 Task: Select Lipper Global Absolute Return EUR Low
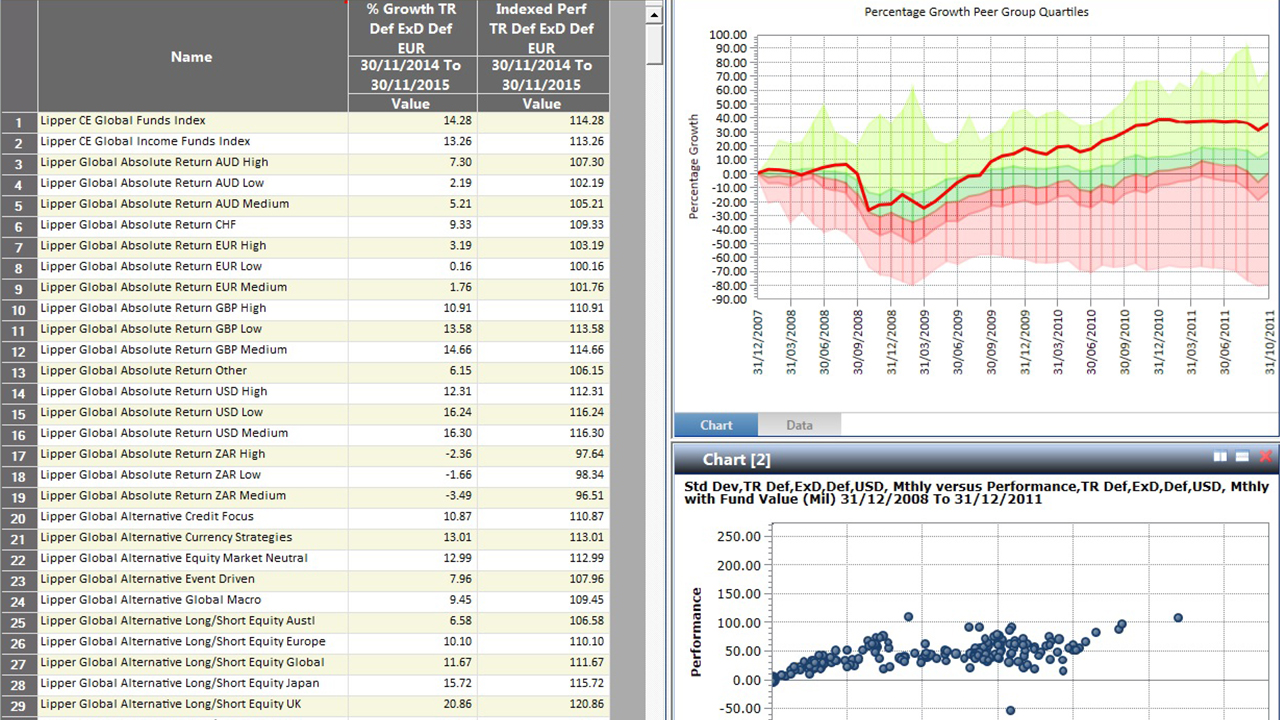(x=151, y=266)
